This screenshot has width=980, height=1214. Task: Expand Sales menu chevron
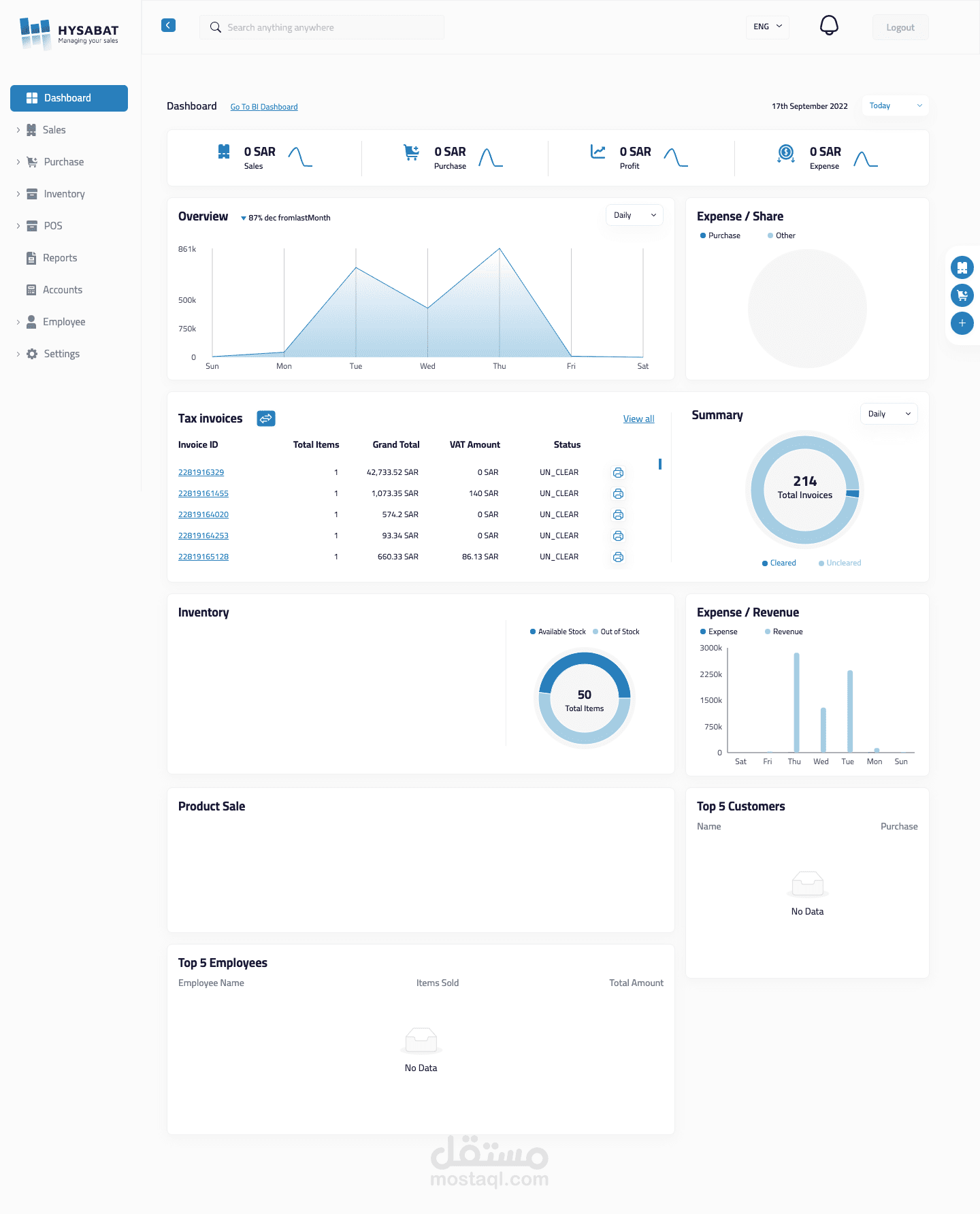click(x=18, y=130)
